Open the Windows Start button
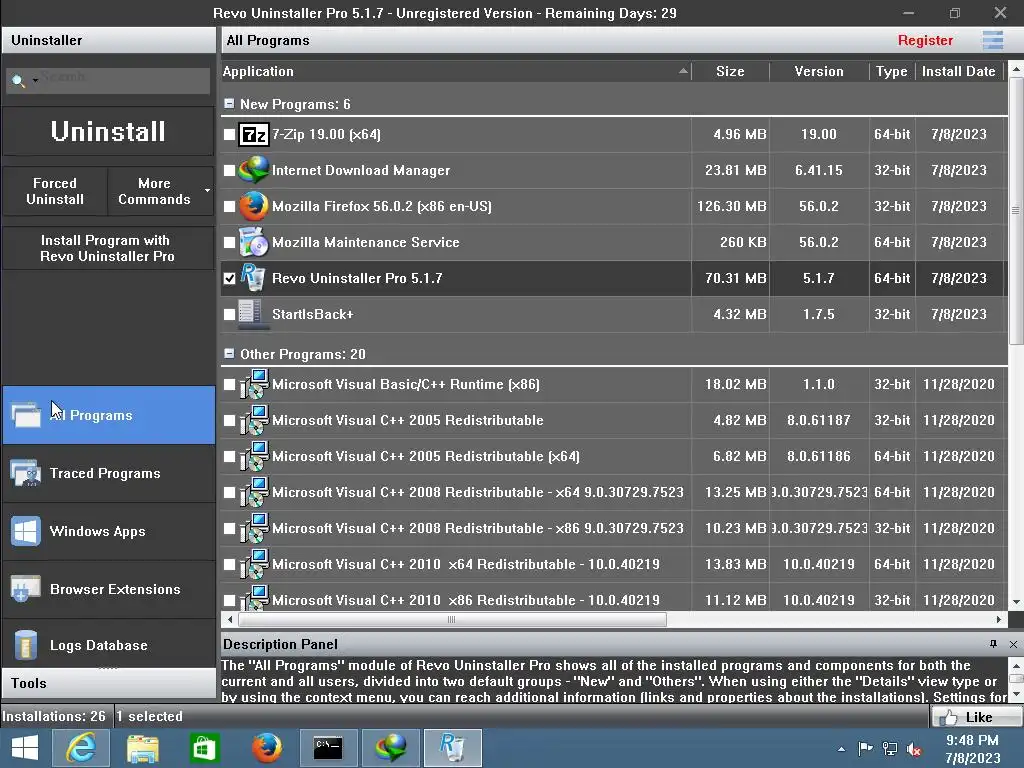This screenshot has width=1024, height=768. 25,748
